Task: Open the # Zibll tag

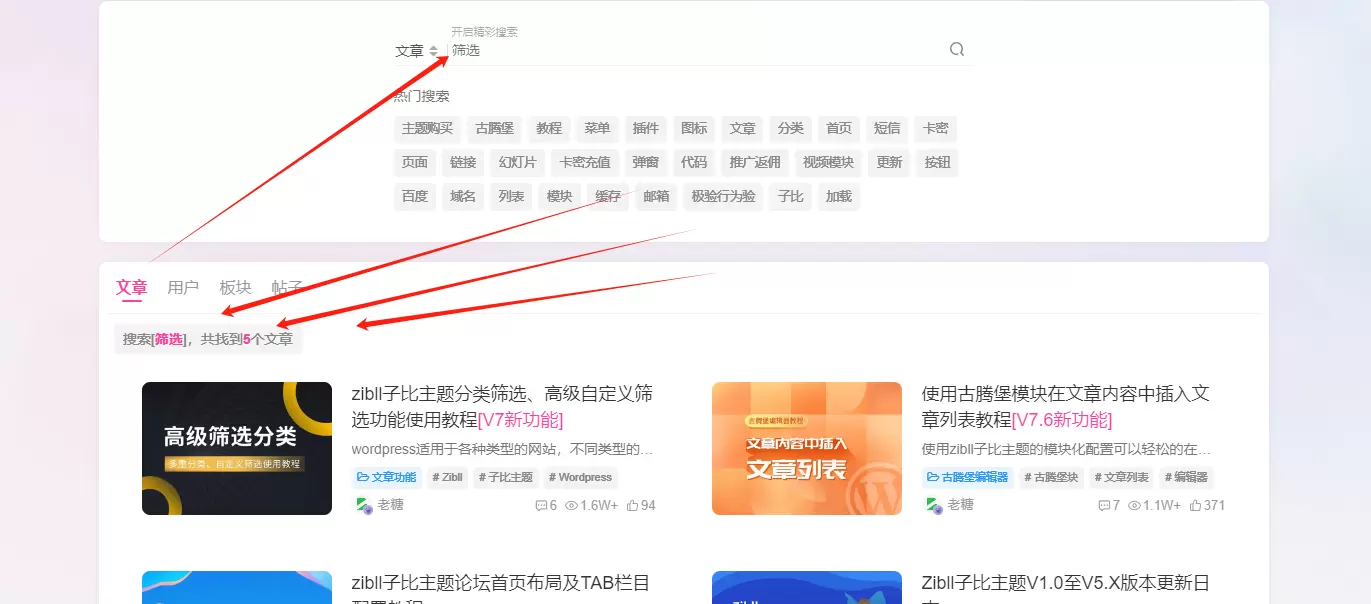Action: (x=448, y=478)
